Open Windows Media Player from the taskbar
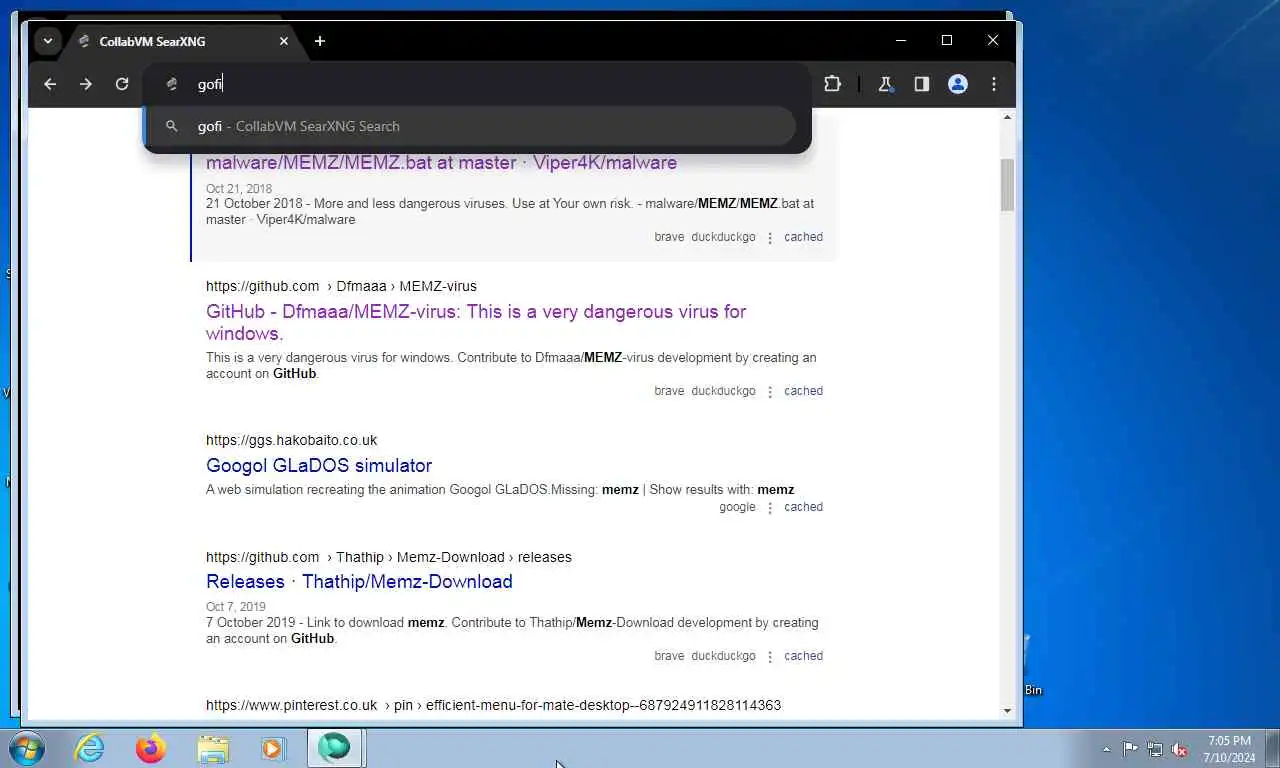The image size is (1280, 768). 273,748
